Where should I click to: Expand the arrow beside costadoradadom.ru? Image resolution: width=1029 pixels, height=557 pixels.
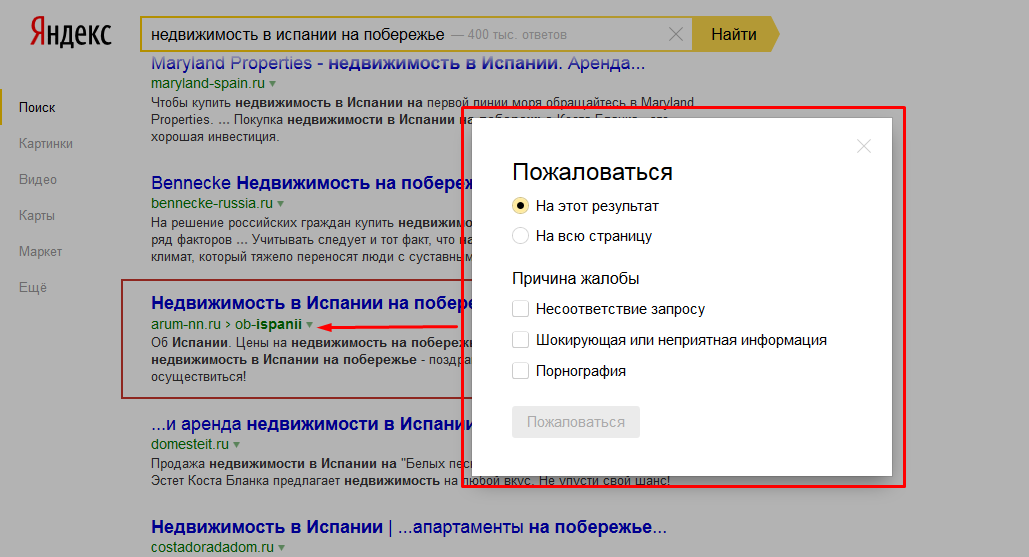tap(281, 548)
